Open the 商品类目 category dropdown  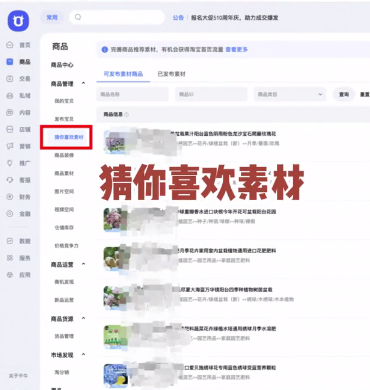290,94
